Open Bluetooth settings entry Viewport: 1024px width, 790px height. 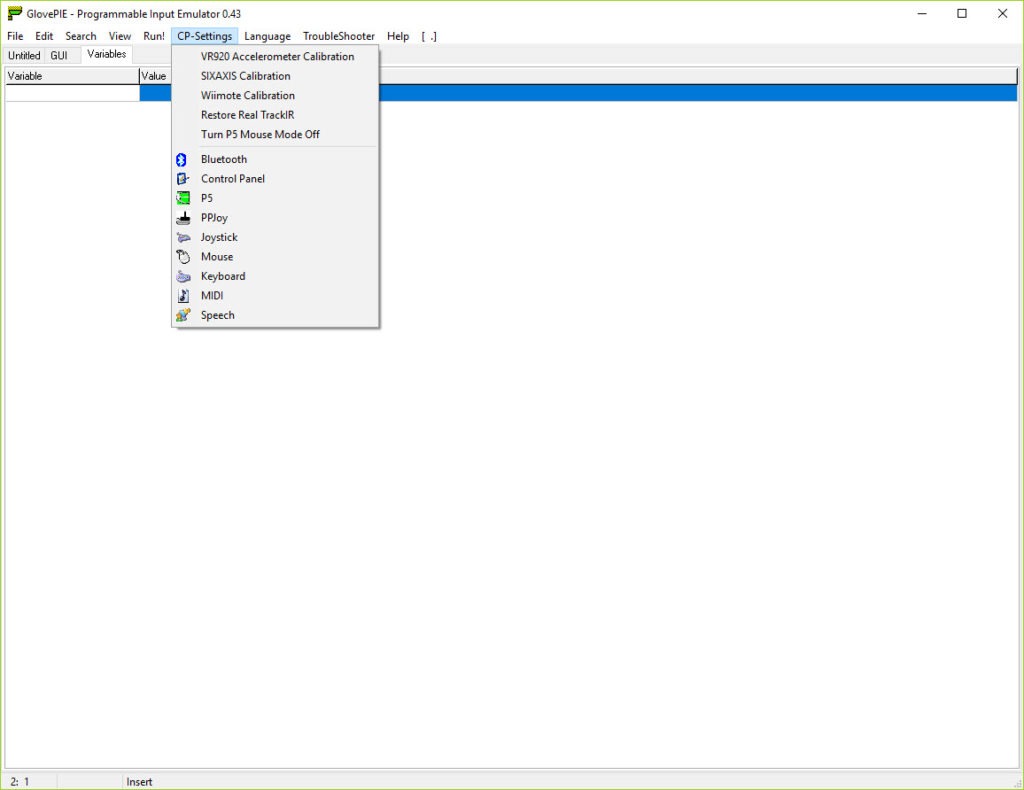coord(275,159)
